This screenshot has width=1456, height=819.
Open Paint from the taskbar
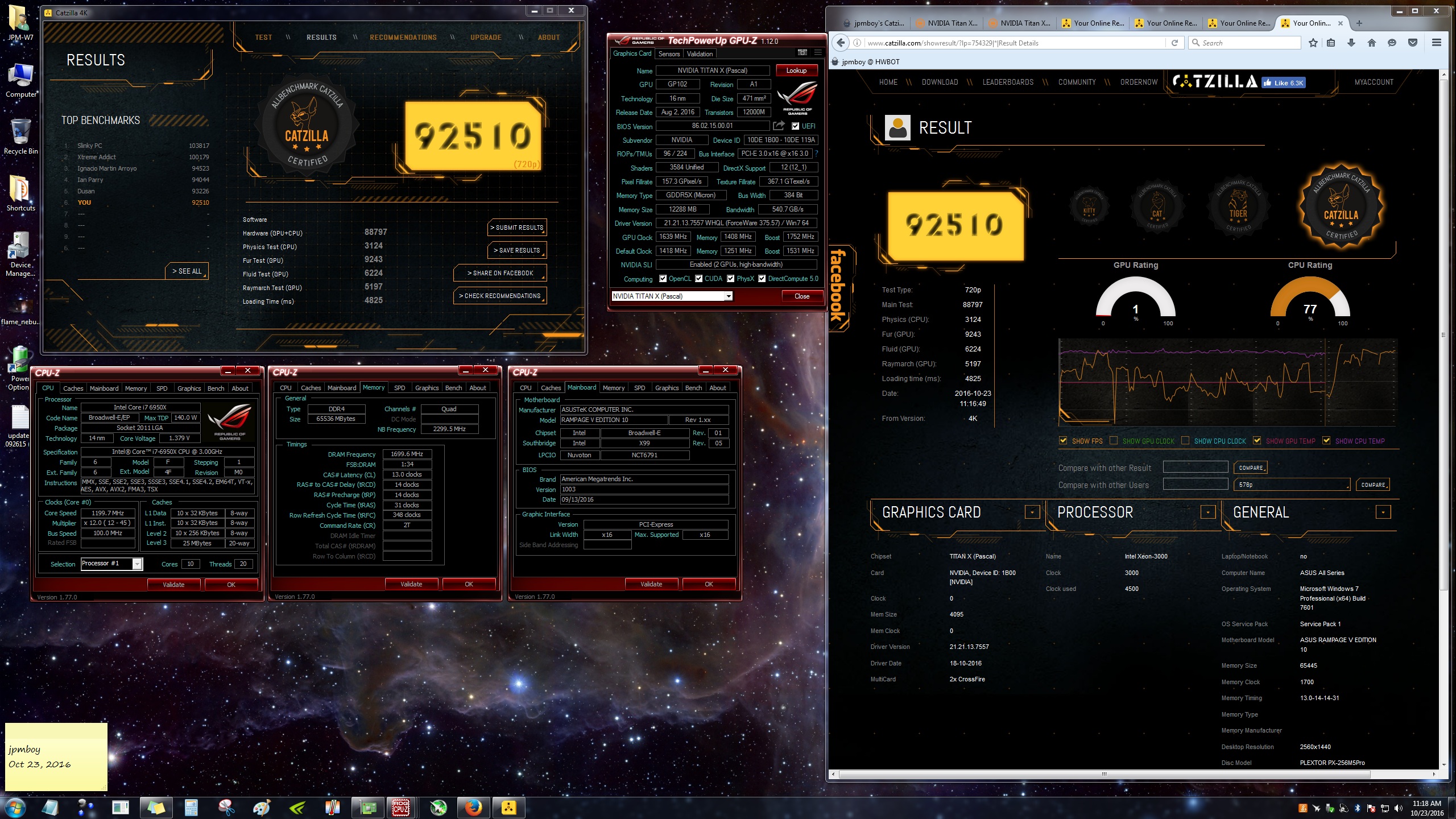[x=262, y=807]
